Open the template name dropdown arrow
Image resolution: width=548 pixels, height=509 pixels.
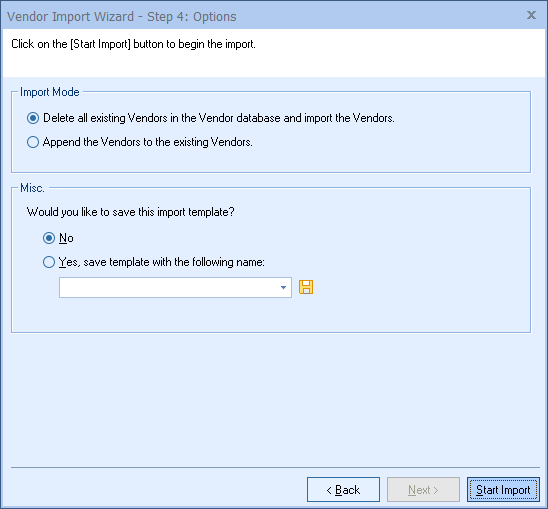click(283, 287)
